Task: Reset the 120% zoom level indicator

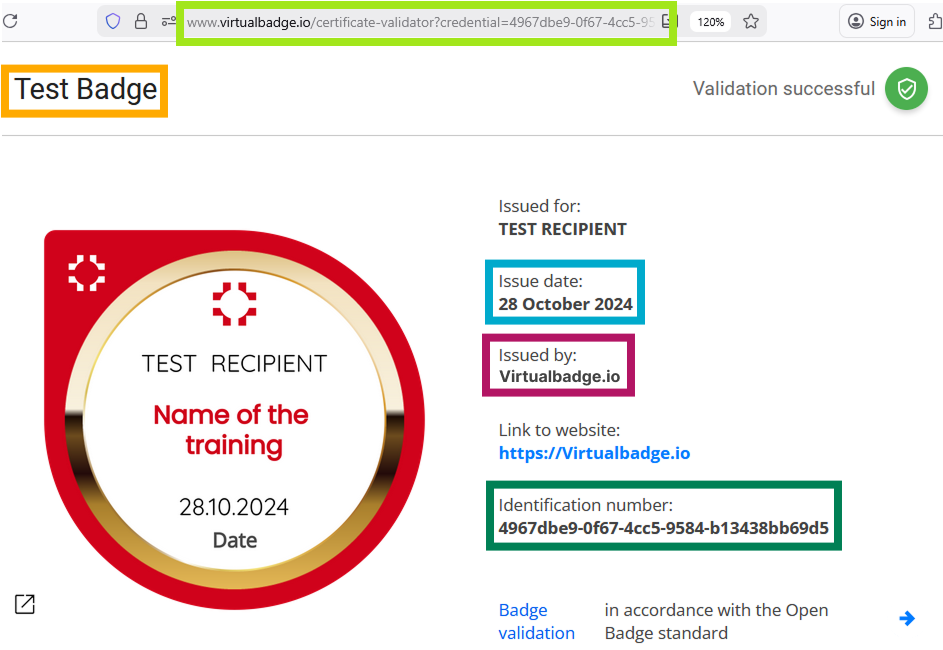Action: coord(710,22)
